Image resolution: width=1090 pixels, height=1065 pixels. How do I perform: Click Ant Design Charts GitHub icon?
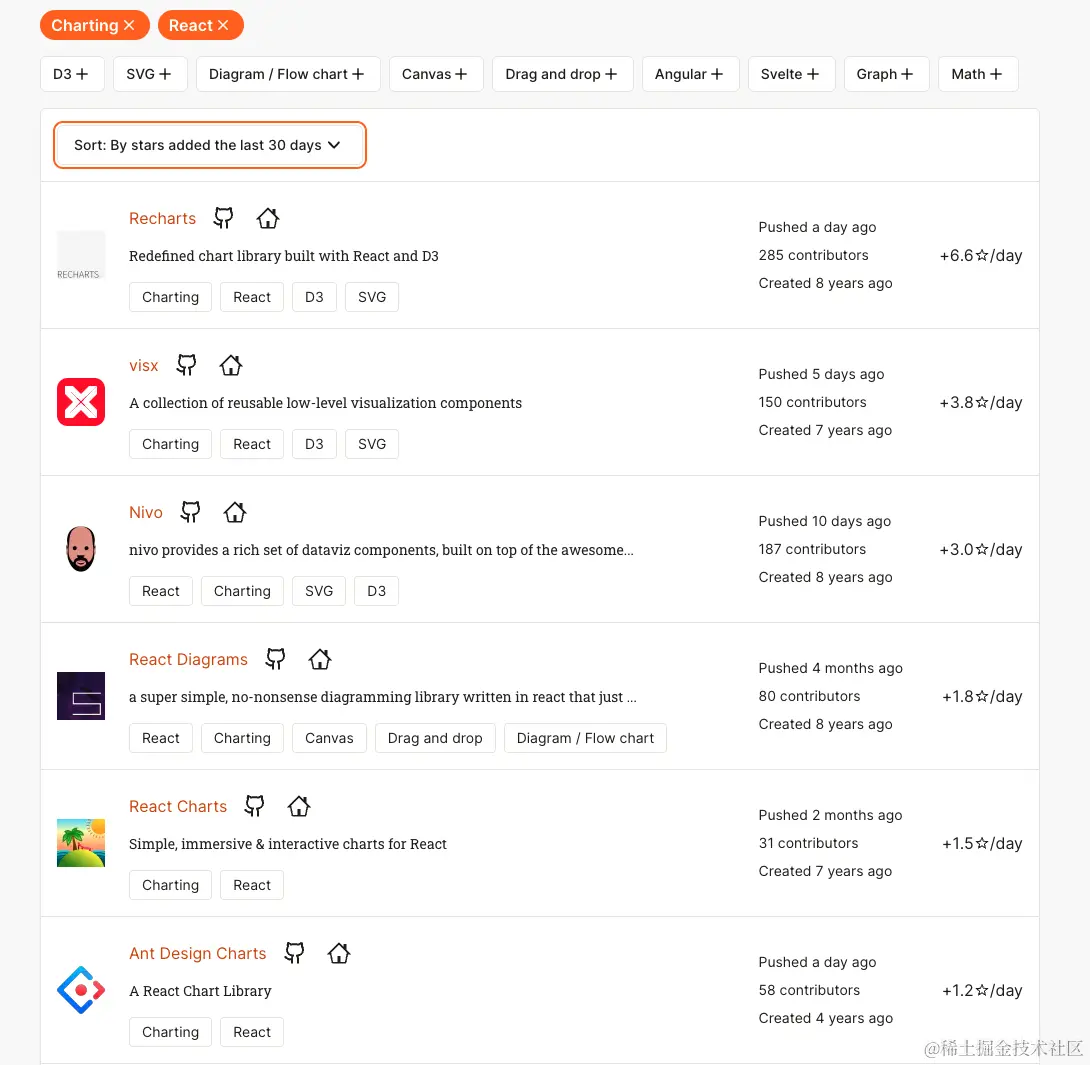click(x=294, y=953)
